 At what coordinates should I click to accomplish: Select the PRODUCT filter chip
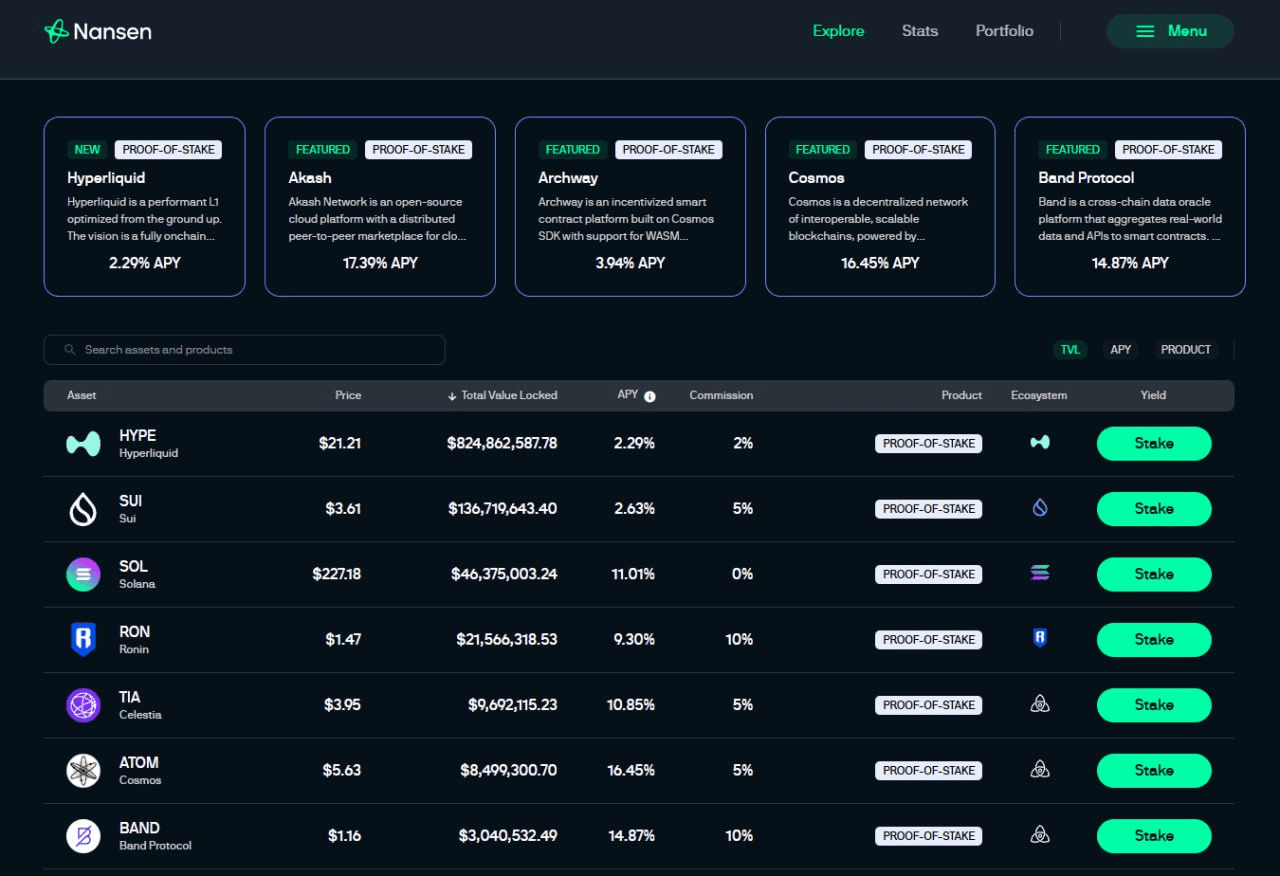click(1186, 350)
